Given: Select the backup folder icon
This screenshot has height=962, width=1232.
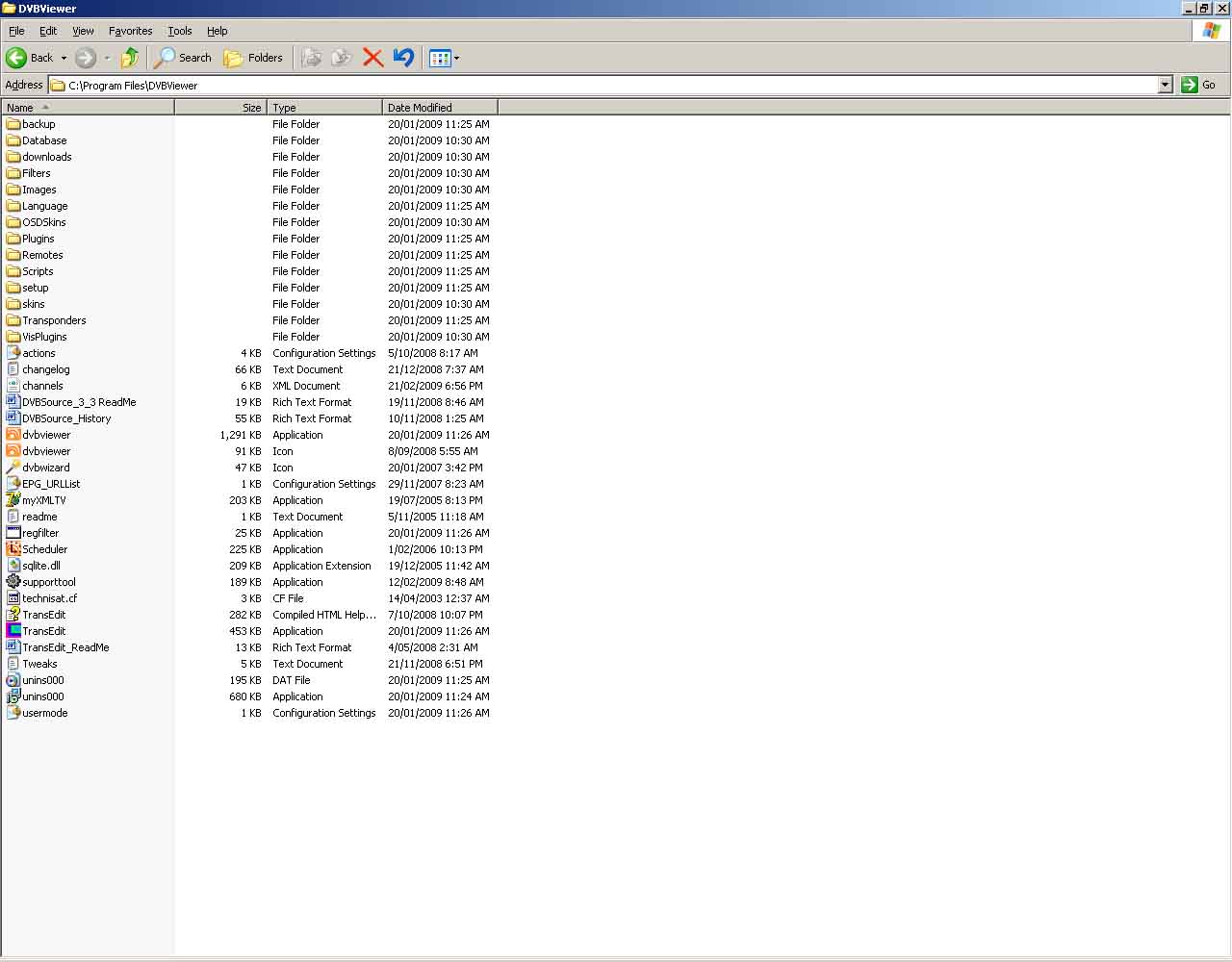Looking at the screenshot, I should tap(13, 124).
